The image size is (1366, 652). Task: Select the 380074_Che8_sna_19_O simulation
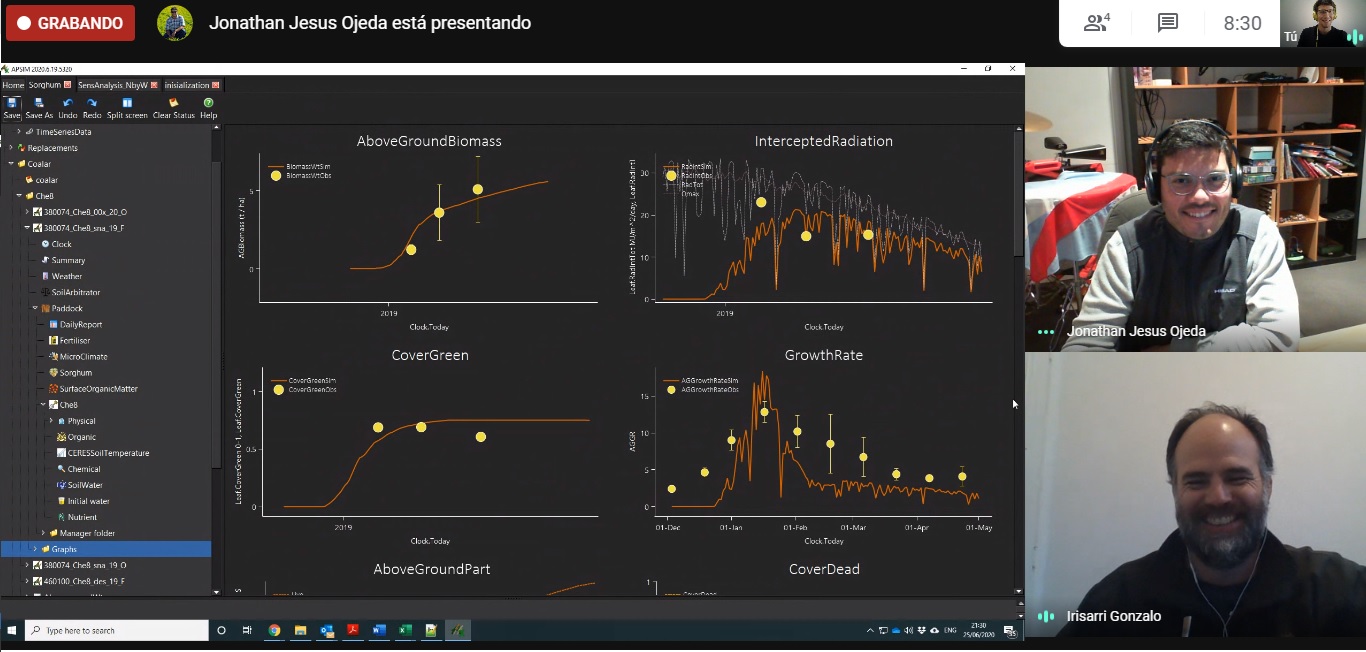[85, 565]
